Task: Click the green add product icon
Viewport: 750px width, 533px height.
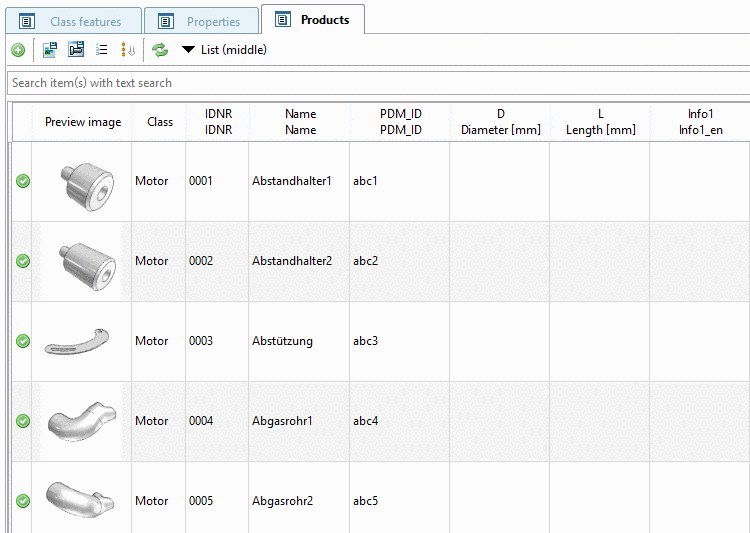Action: tap(18, 50)
